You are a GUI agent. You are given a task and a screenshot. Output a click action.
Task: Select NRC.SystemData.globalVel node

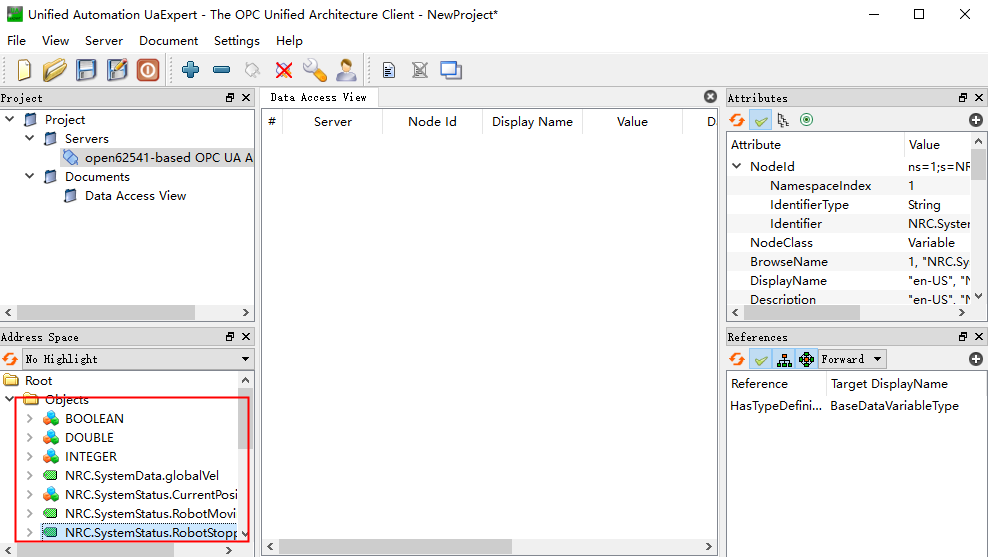(141, 476)
